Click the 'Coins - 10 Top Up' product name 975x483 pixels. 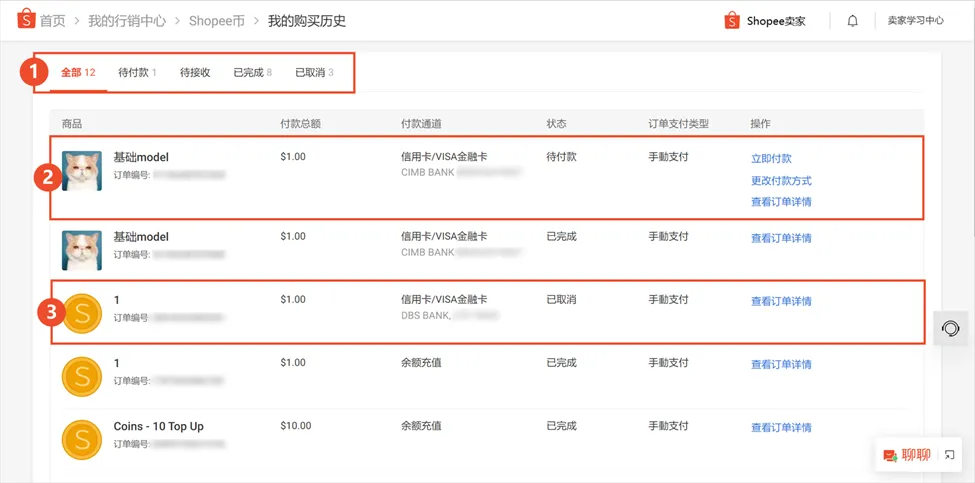pyautogui.click(x=159, y=426)
